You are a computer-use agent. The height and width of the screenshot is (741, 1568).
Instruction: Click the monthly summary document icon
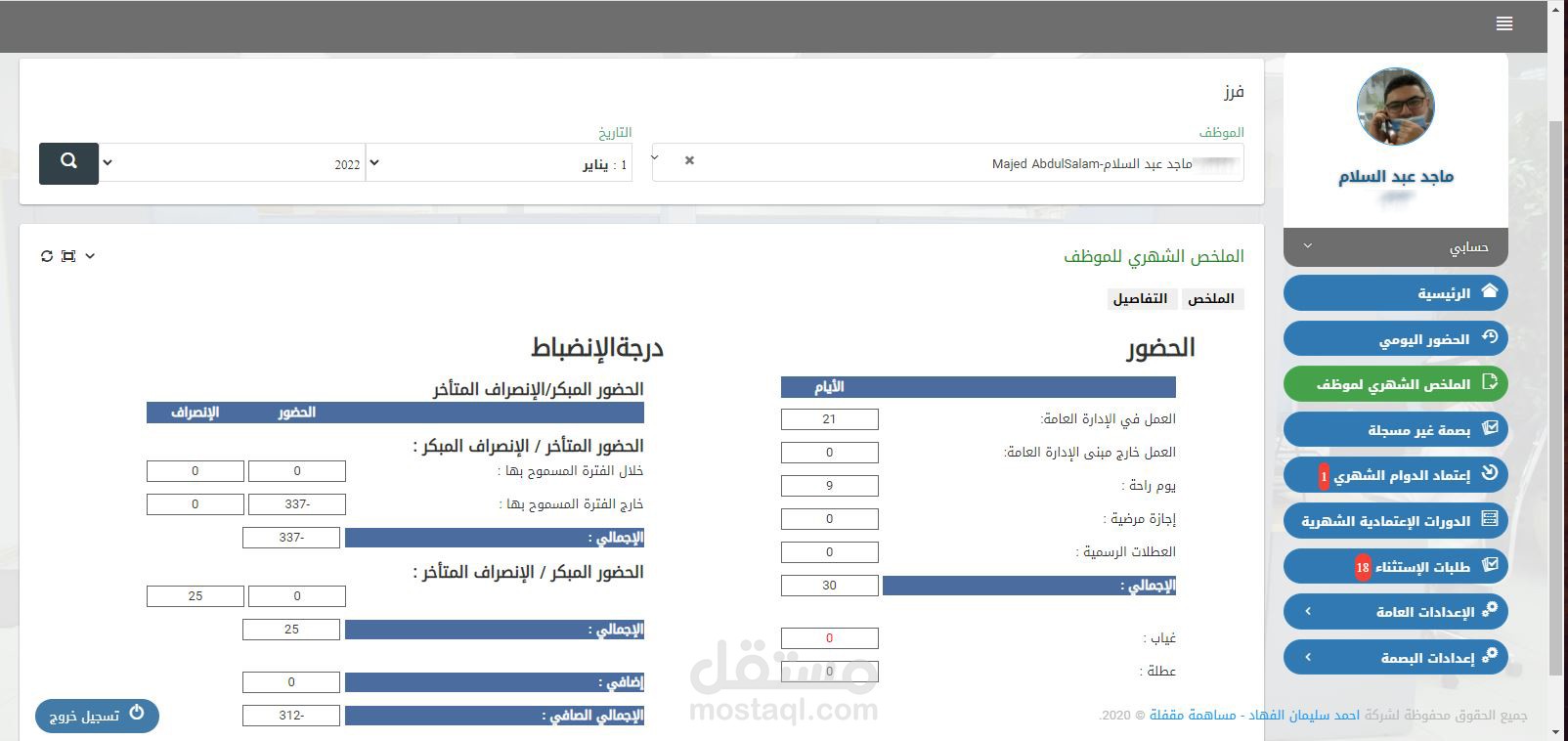[1489, 382]
